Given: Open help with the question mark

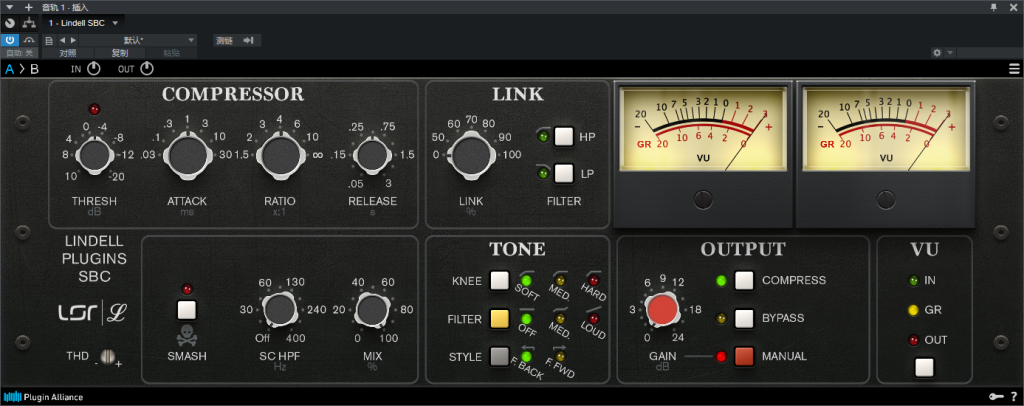Looking at the screenshot, I should pos(1014,396).
